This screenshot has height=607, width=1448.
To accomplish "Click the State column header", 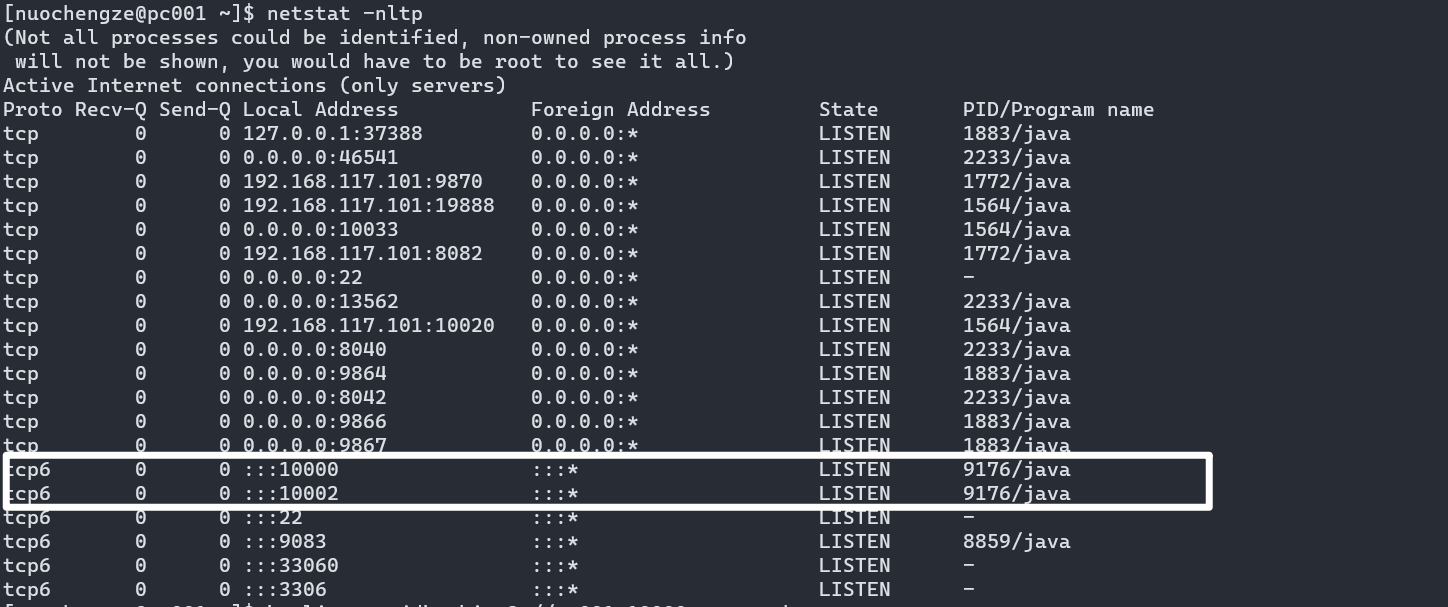I will tap(848, 110).
